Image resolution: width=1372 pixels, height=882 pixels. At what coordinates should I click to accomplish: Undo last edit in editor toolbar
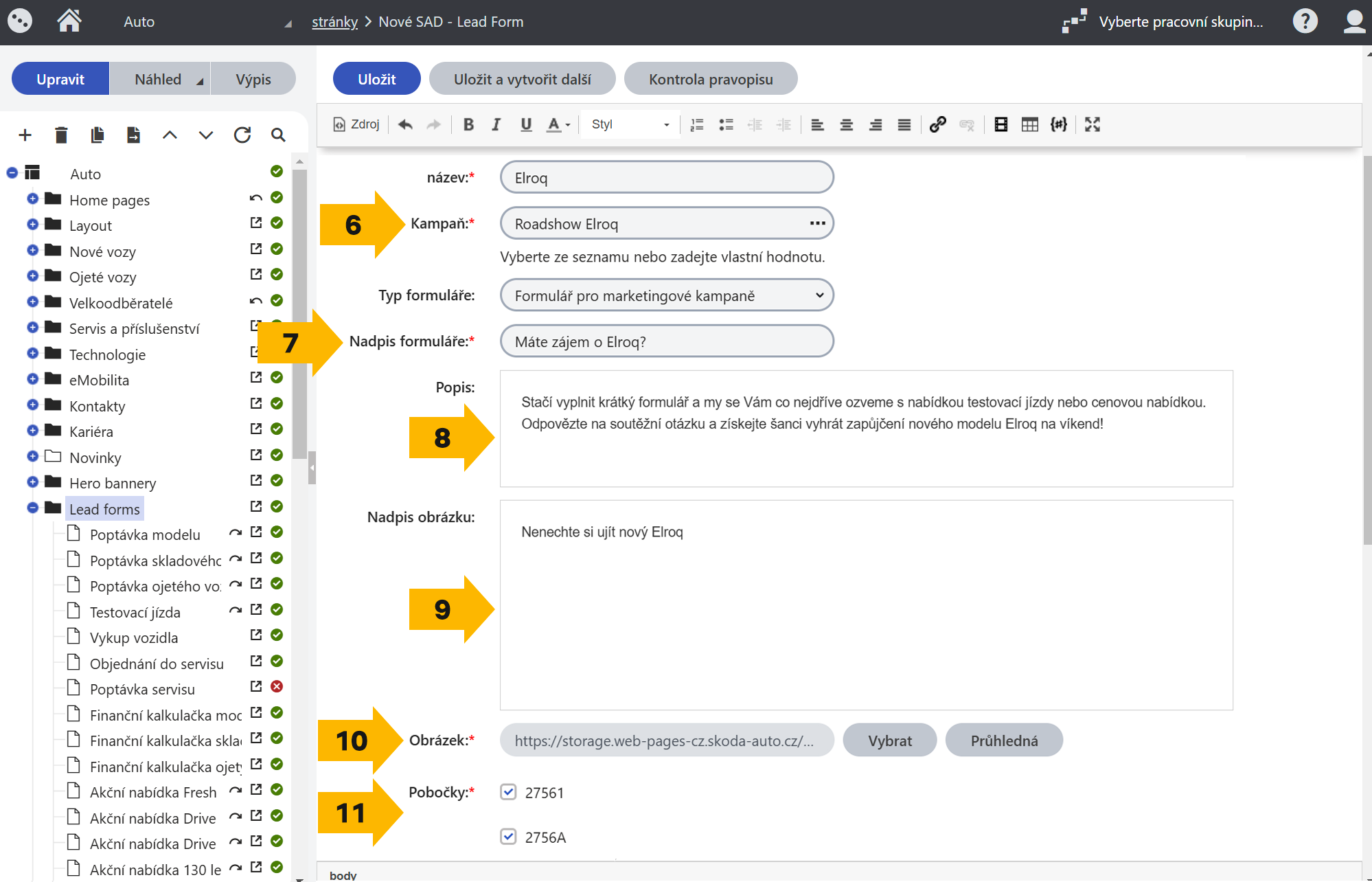pyautogui.click(x=405, y=124)
